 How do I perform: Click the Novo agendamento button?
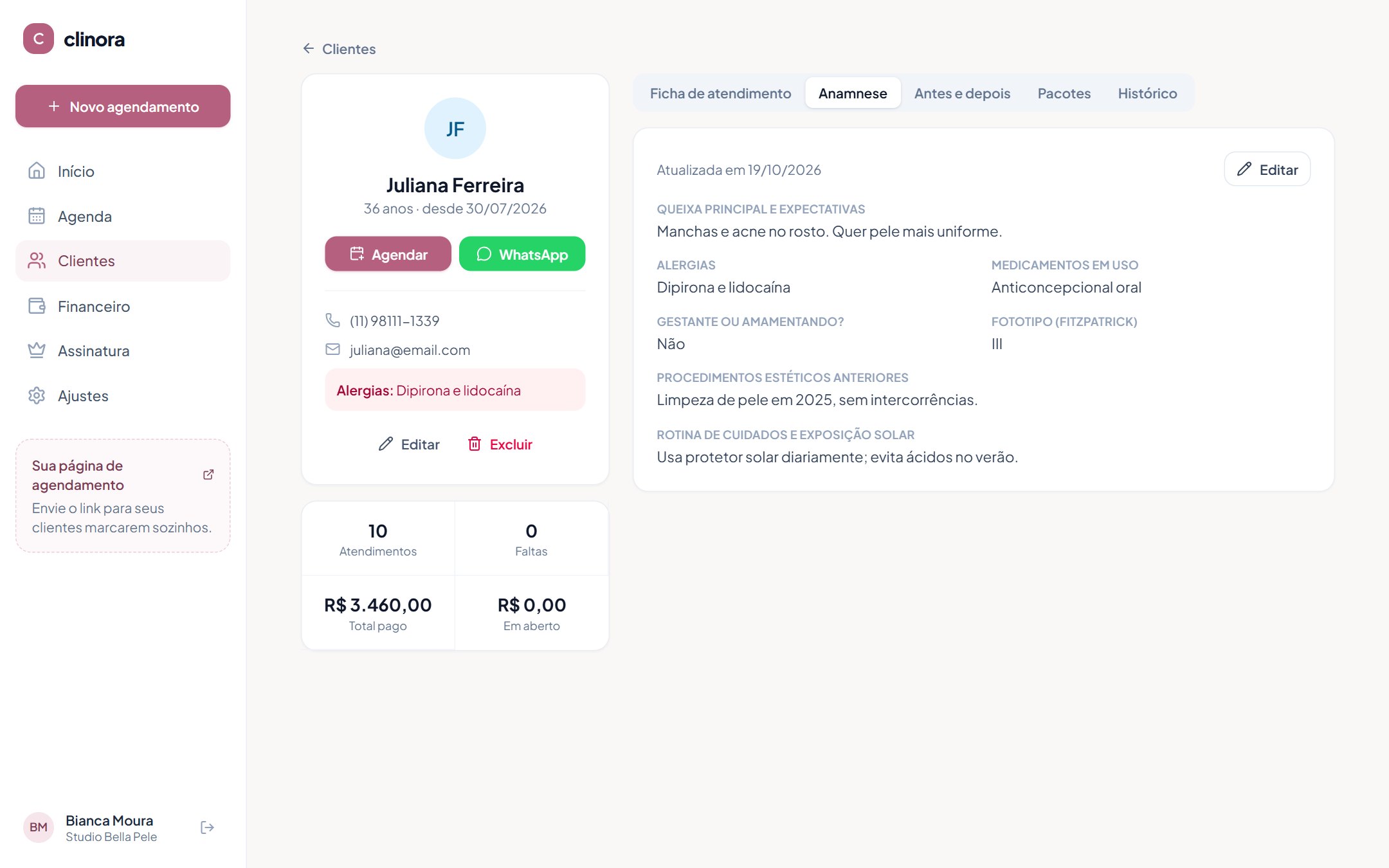tap(123, 106)
